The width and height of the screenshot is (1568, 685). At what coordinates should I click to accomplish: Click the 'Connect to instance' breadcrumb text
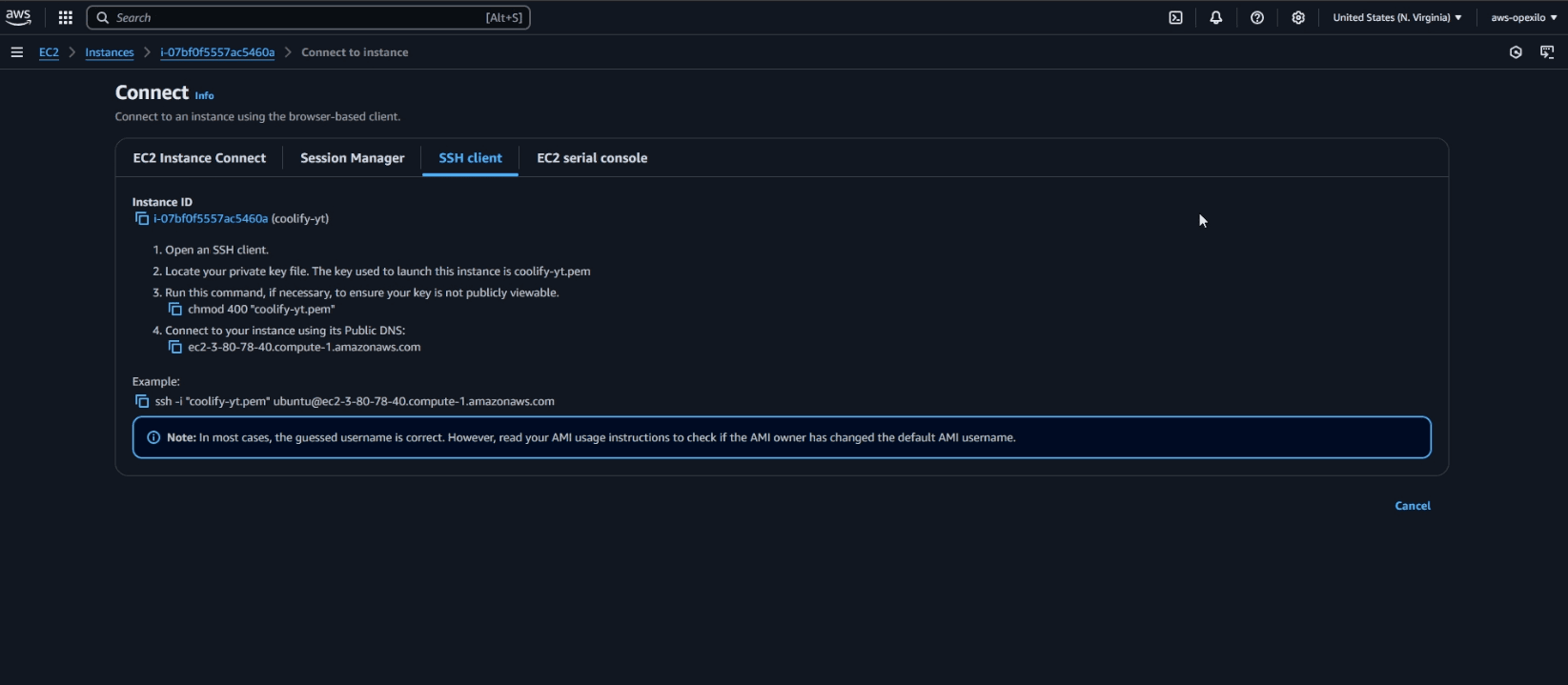355,52
